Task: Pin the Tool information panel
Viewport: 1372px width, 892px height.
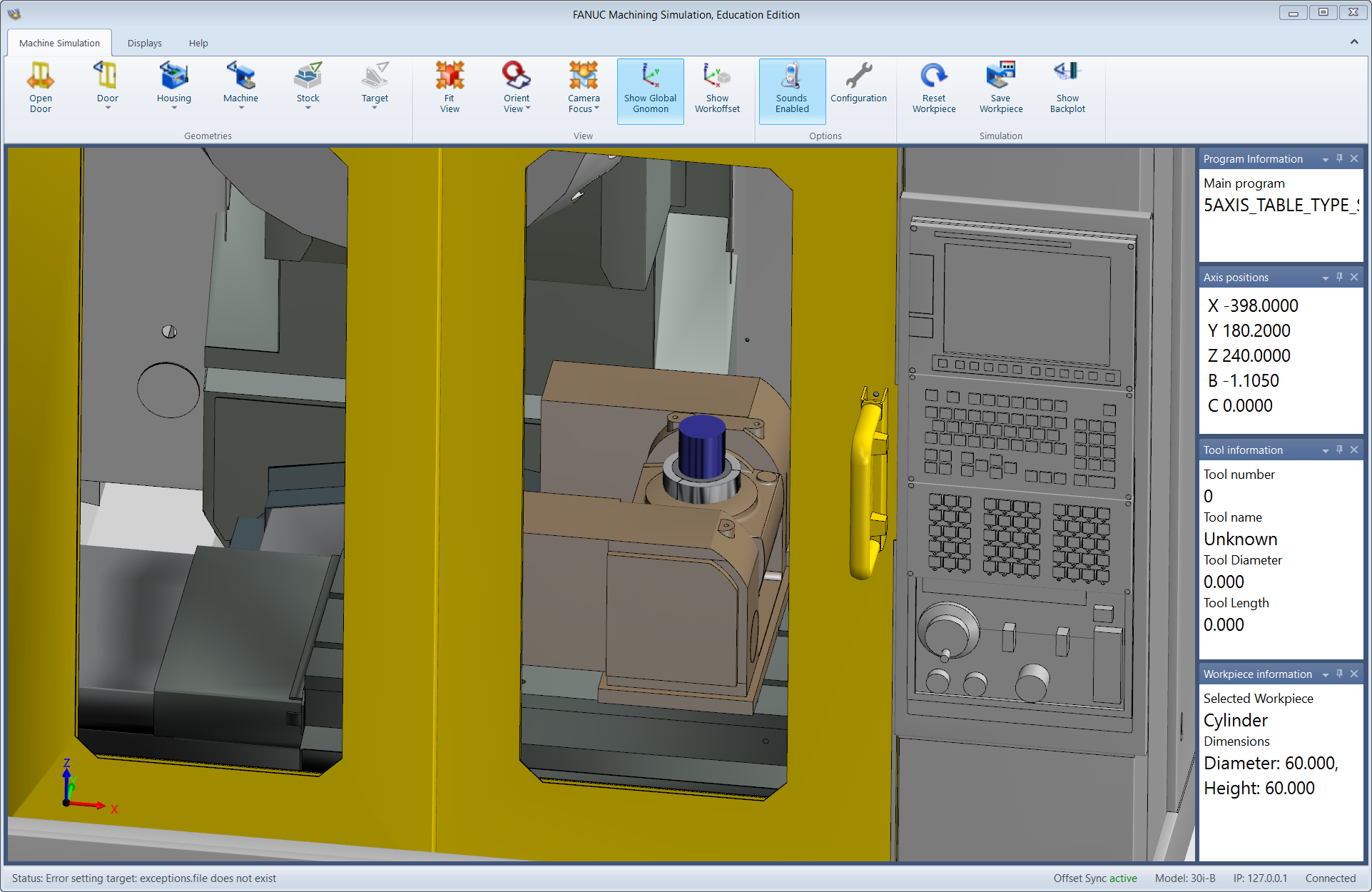Action: pyautogui.click(x=1339, y=450)
